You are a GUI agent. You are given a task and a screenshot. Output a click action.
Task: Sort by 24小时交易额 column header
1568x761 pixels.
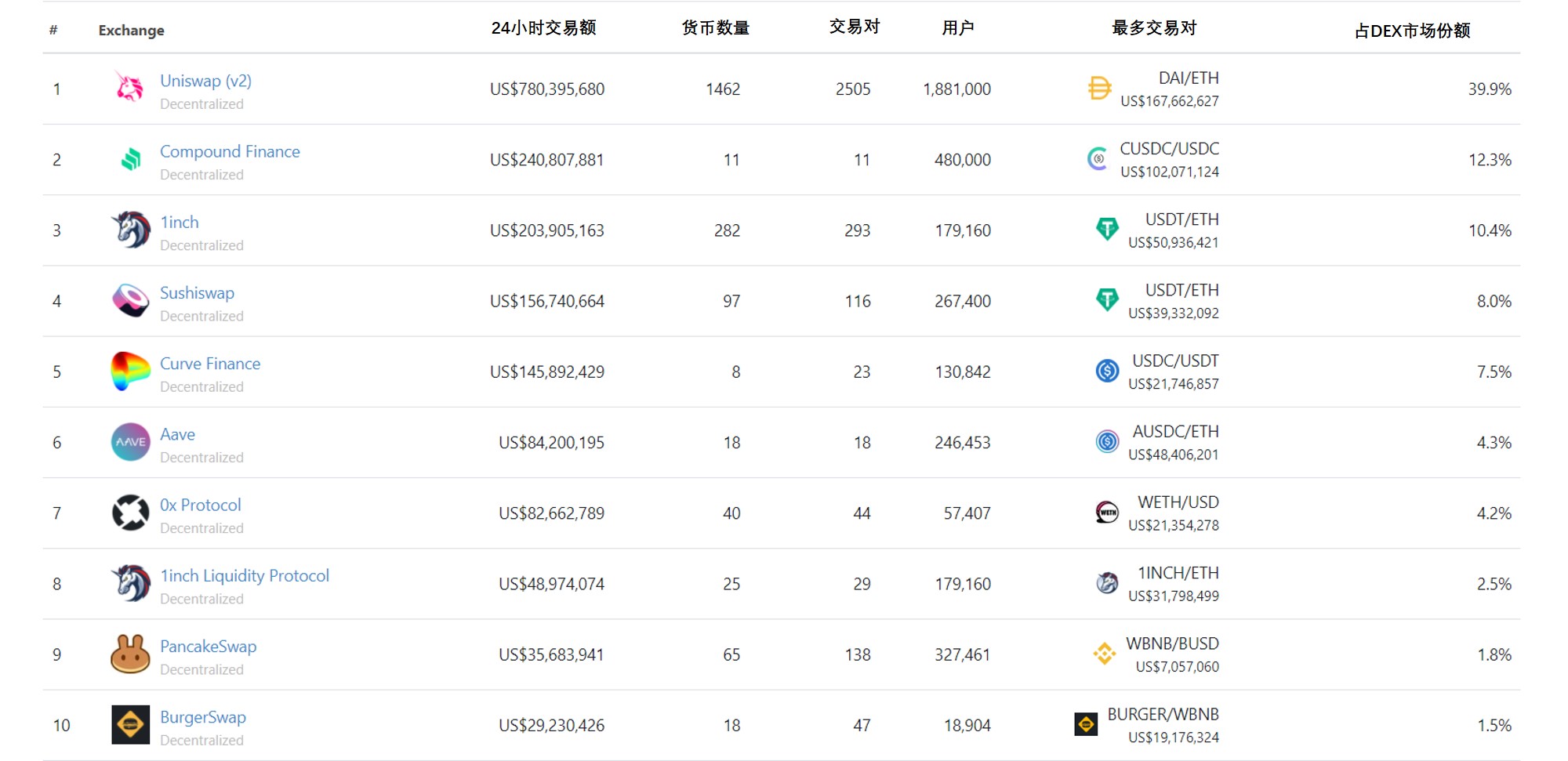pyautogui.click(x=543, y=27)
